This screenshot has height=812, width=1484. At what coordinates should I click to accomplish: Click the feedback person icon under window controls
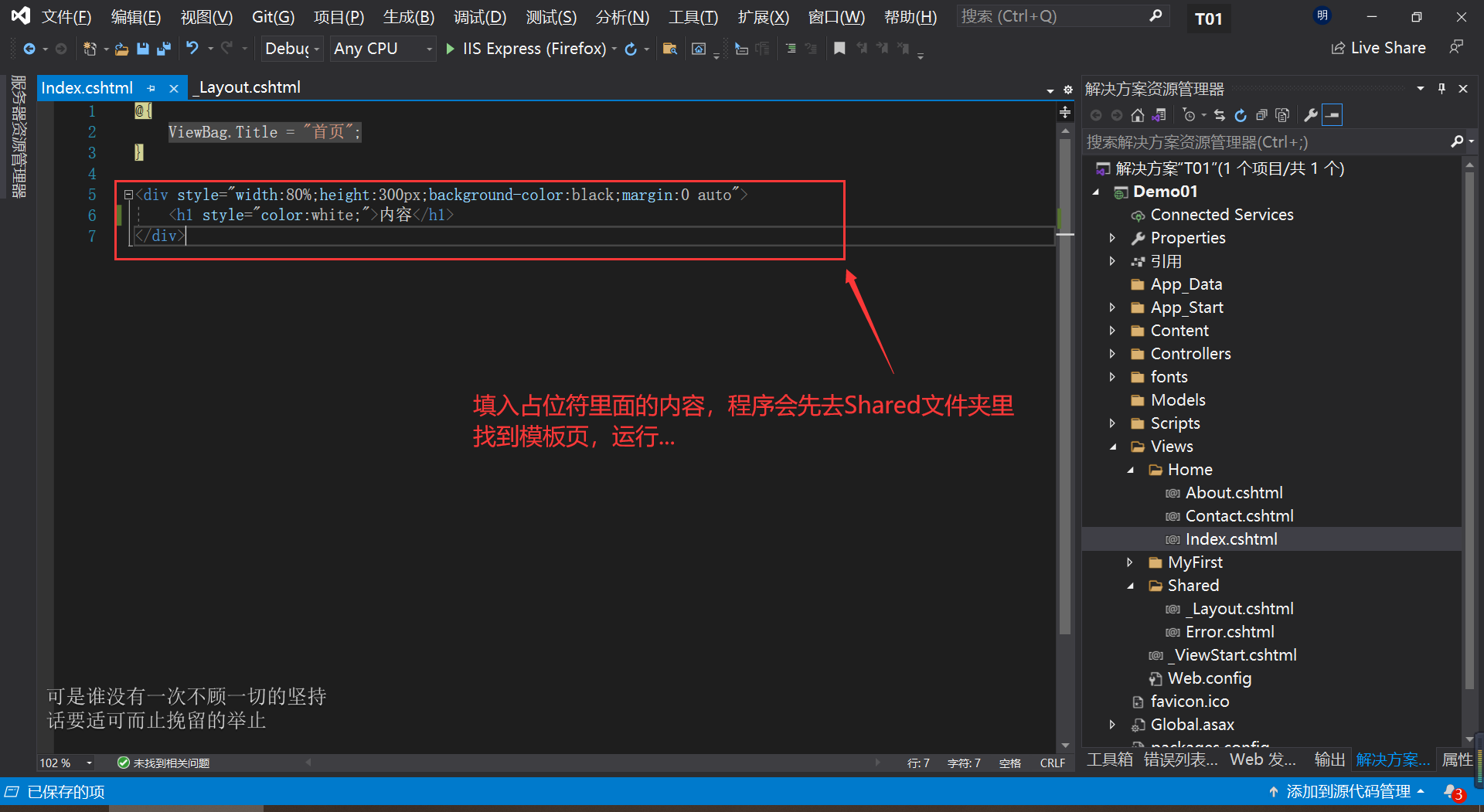[x=1456, y=48]
